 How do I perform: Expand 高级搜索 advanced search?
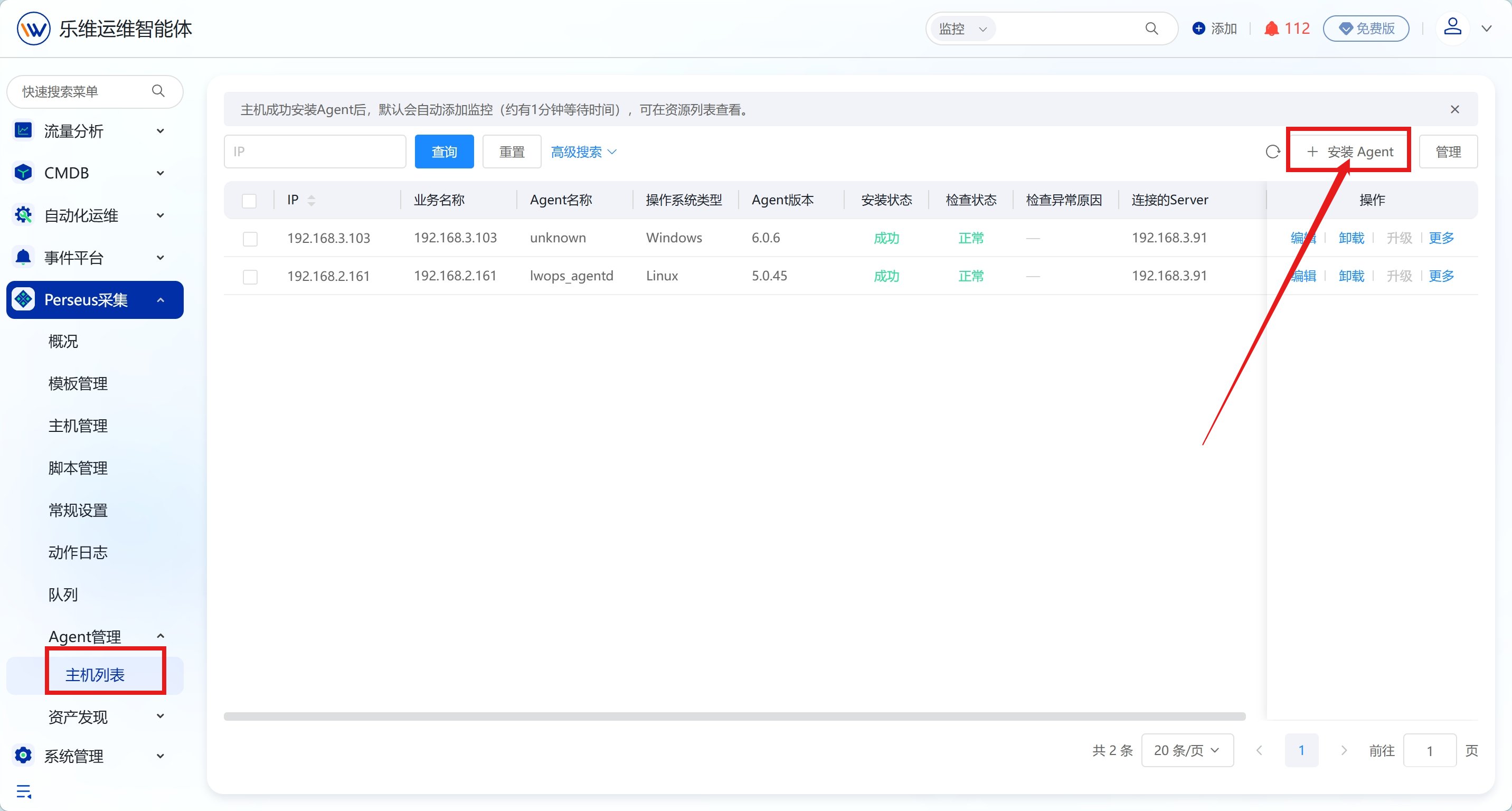point(583,152)
